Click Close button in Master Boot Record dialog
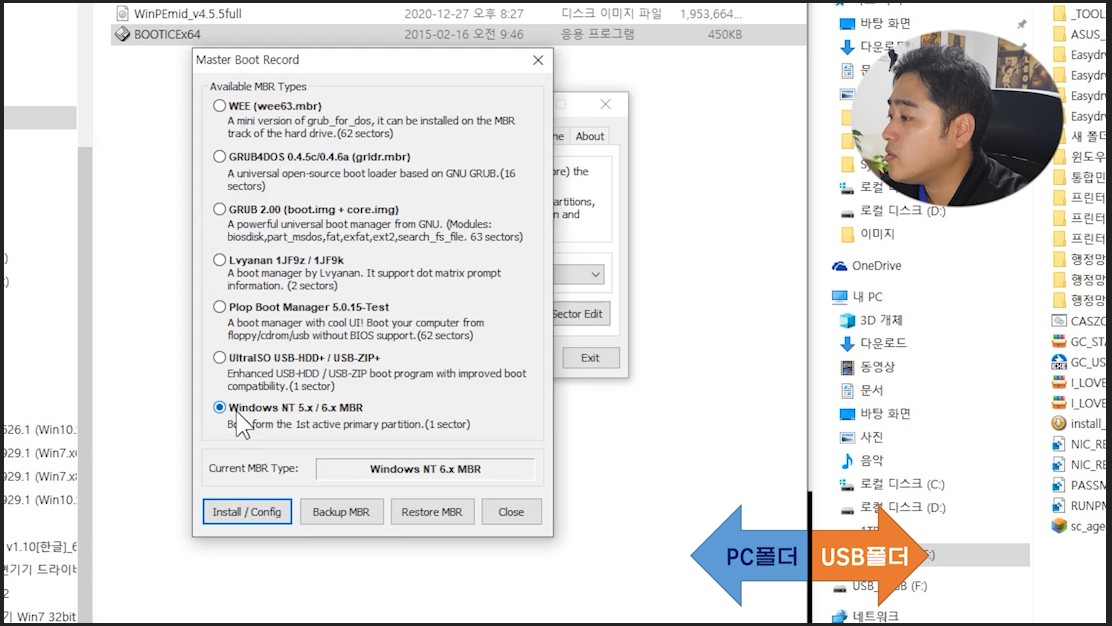This screenshot has height=626, width=1112. (x=511, y=512)
